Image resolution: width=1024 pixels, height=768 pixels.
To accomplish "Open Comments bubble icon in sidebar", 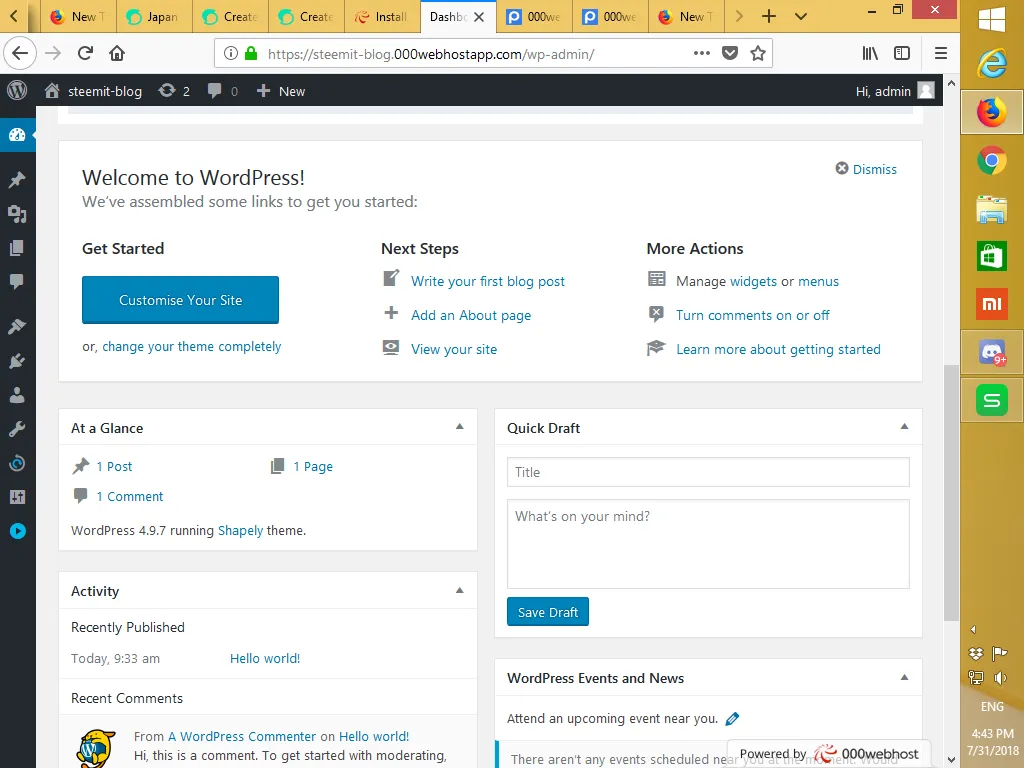I will pos(17,281).
